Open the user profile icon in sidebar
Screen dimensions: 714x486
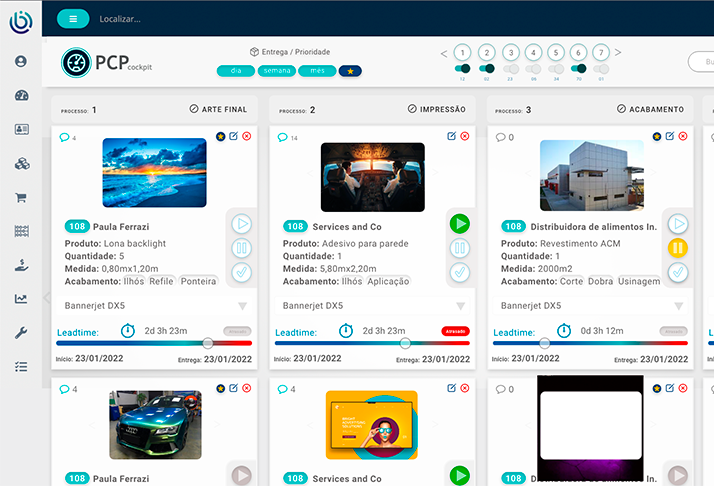[21, 61]
